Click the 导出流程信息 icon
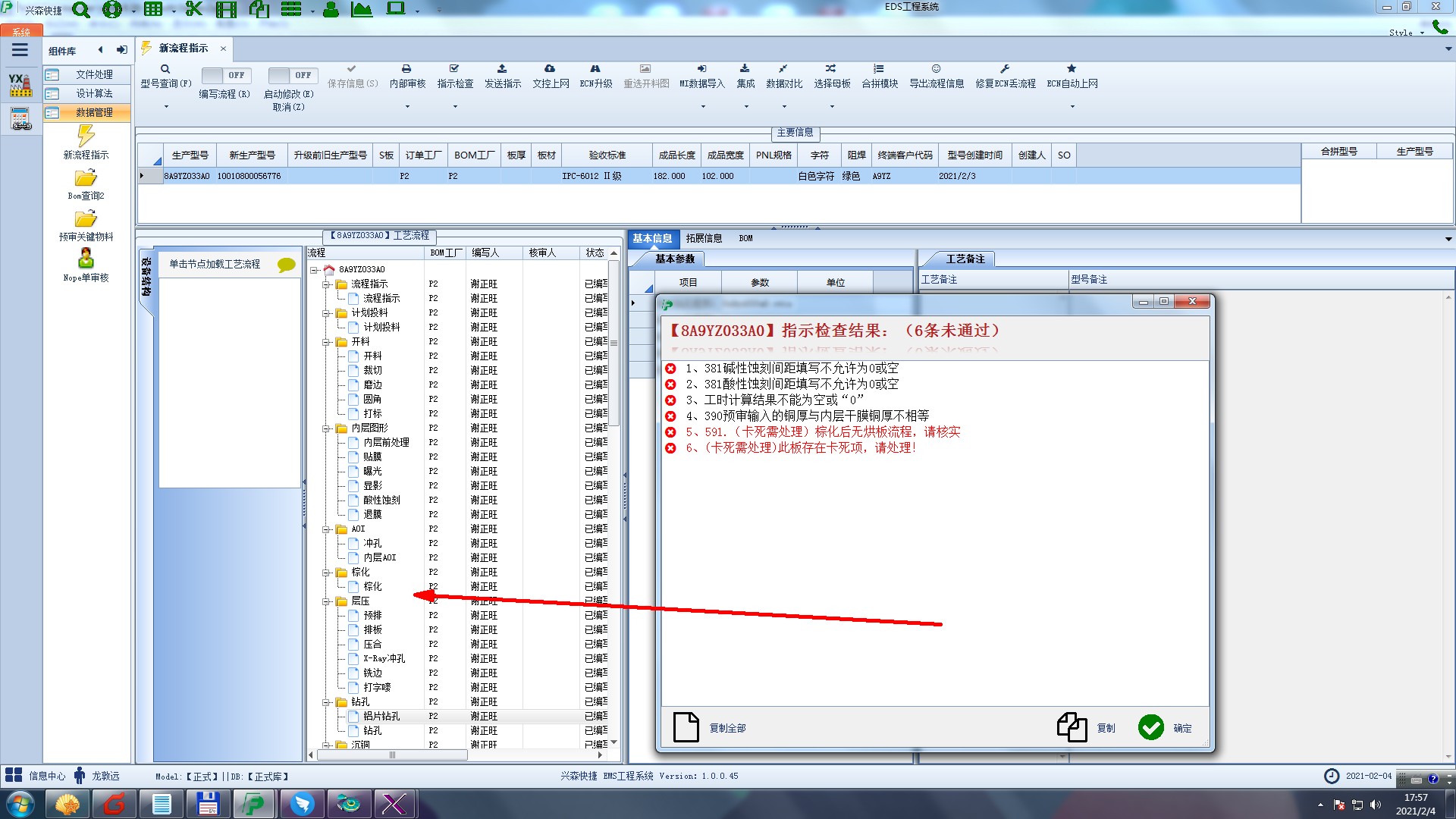The height and width of the screenshot is (819, 1456). 936,69
